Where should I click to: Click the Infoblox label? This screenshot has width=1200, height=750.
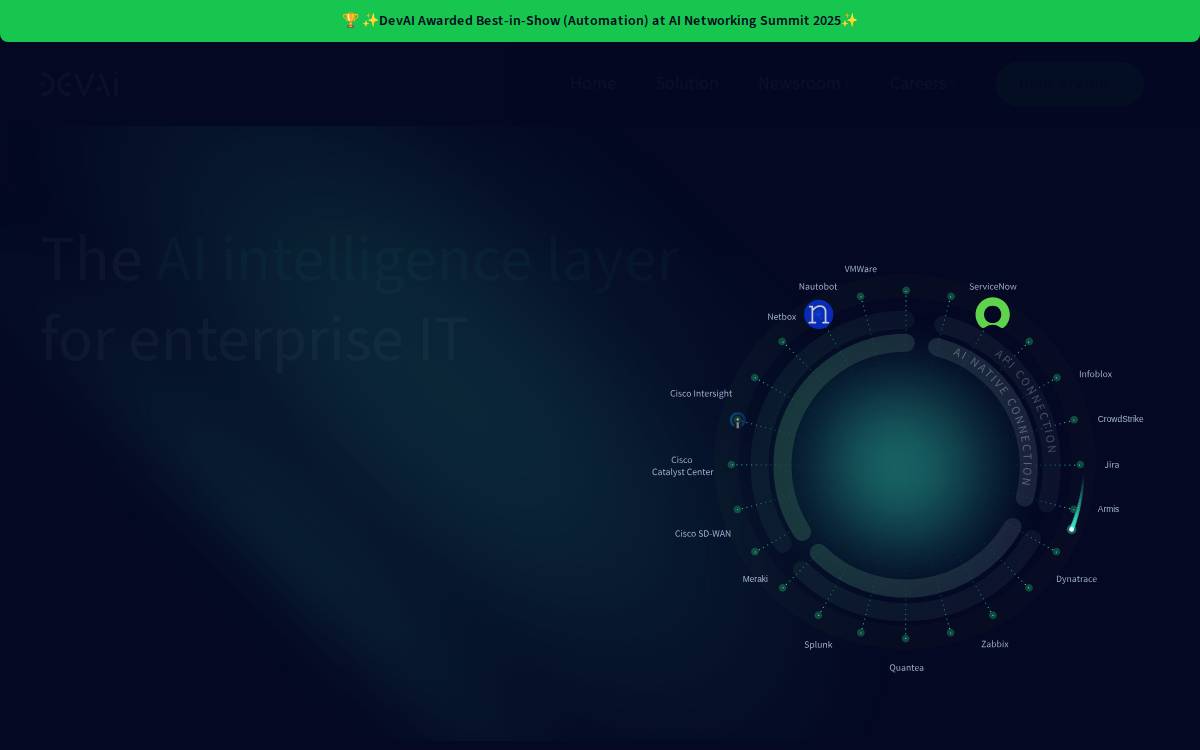tap(1095, 374)
